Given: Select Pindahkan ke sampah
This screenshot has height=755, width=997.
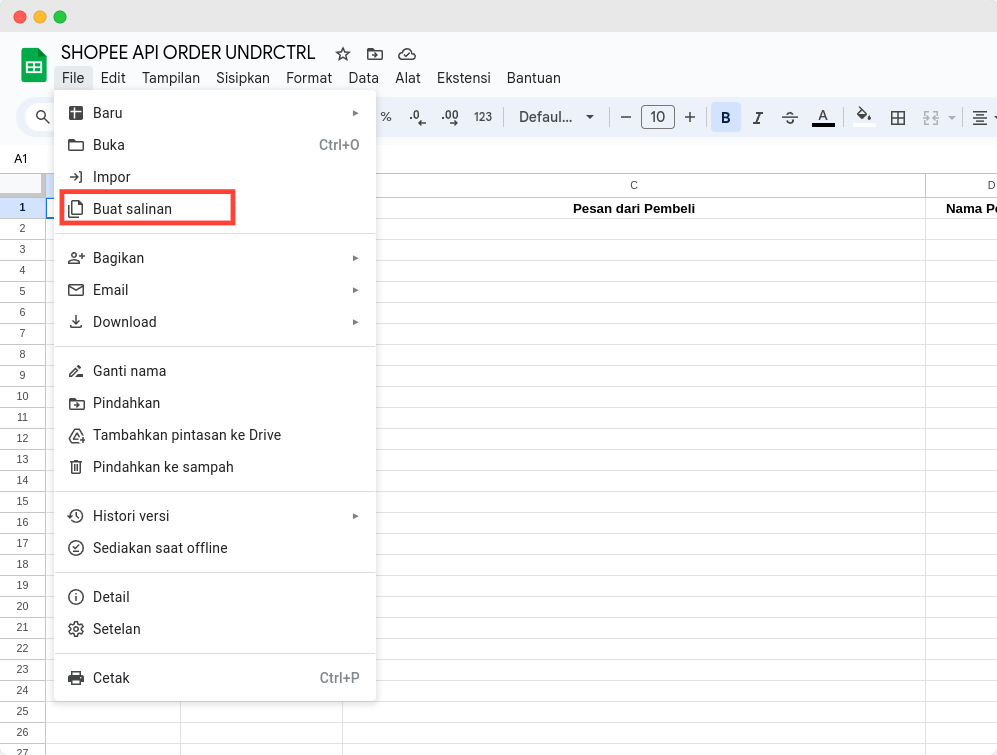Looking at the screenshot, I should click(215, 467).
